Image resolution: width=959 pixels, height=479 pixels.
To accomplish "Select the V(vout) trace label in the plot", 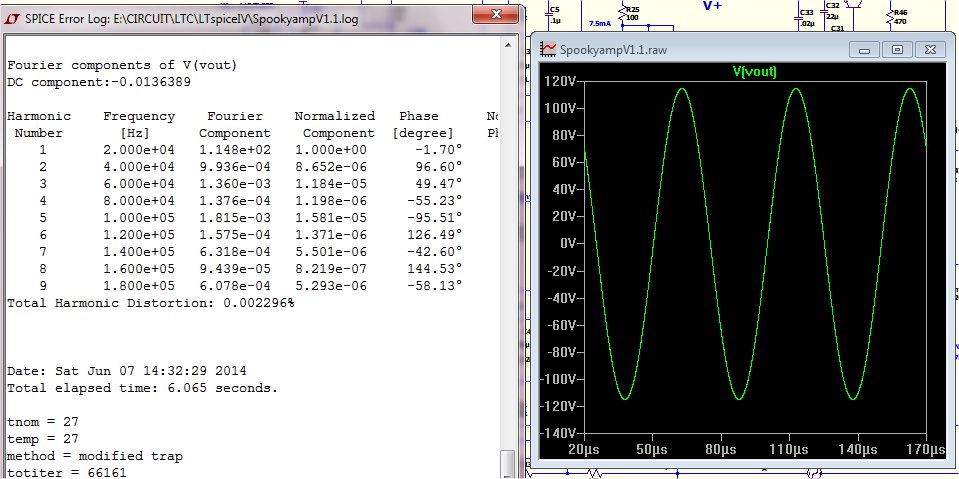I will pyautogui.click(x=754, y=72).
